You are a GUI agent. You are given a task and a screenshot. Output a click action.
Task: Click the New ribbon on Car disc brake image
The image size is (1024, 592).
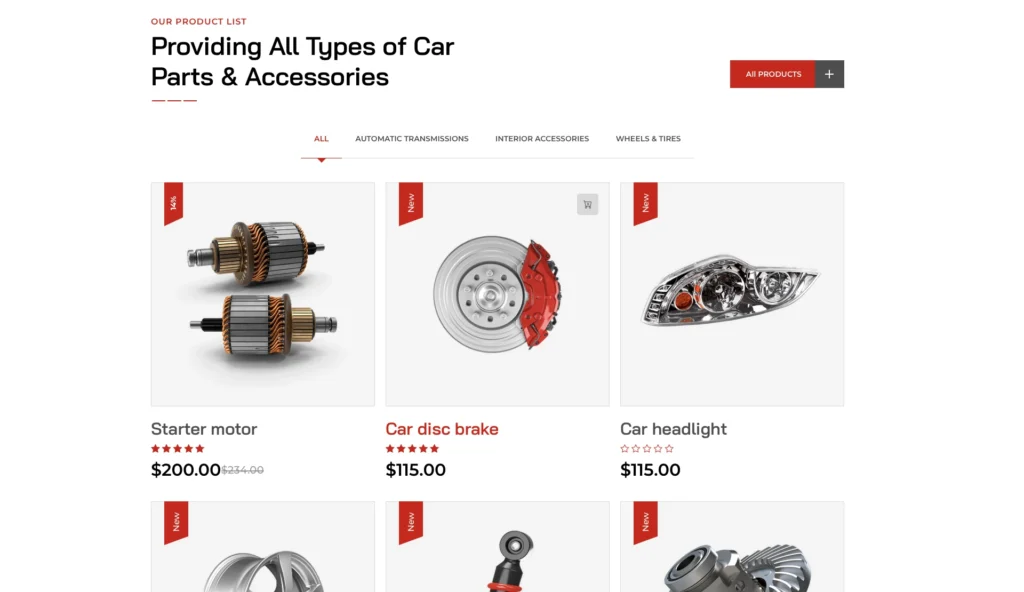point(411,203)
